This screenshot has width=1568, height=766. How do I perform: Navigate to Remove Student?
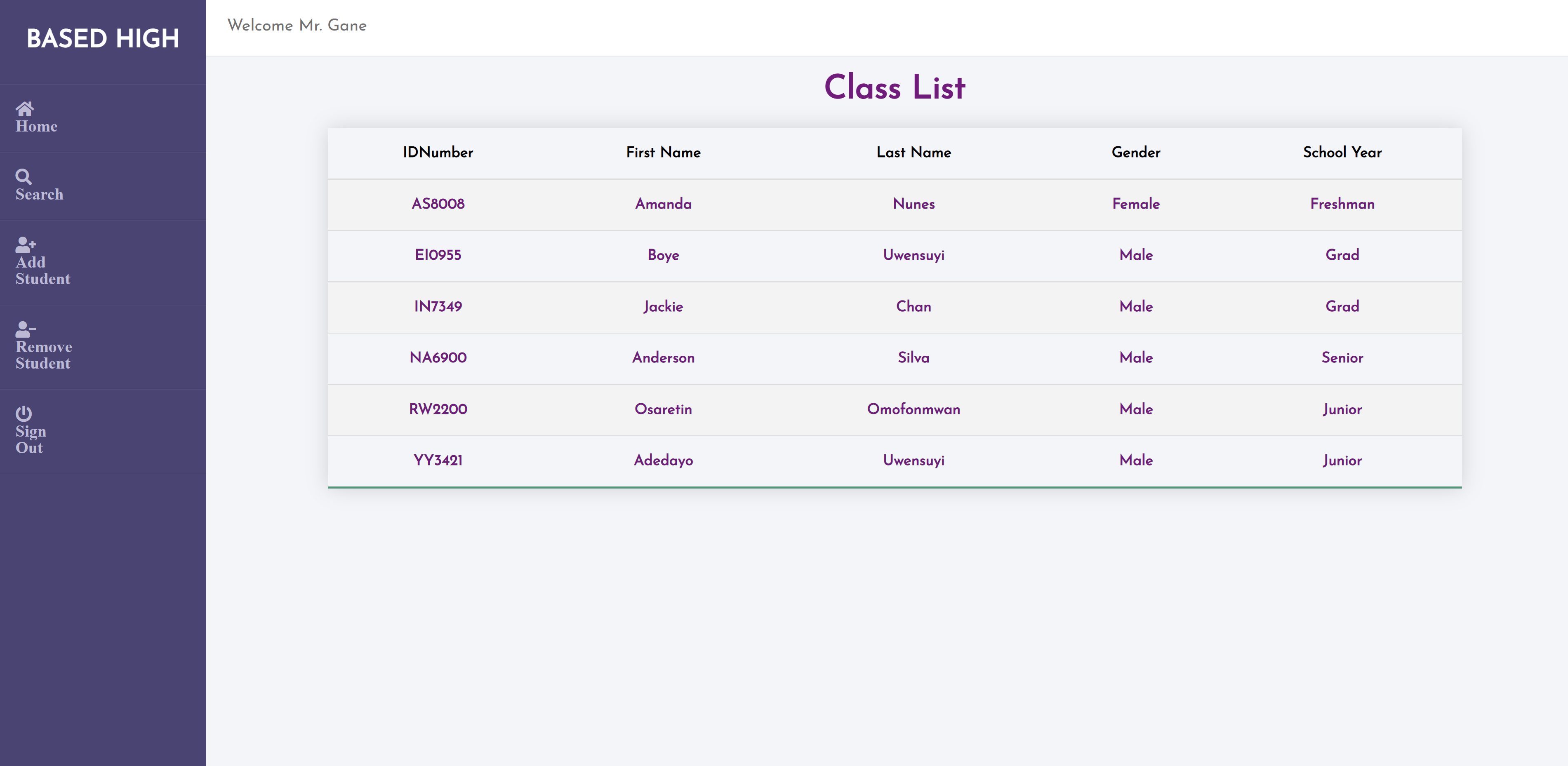coord(43,355)
